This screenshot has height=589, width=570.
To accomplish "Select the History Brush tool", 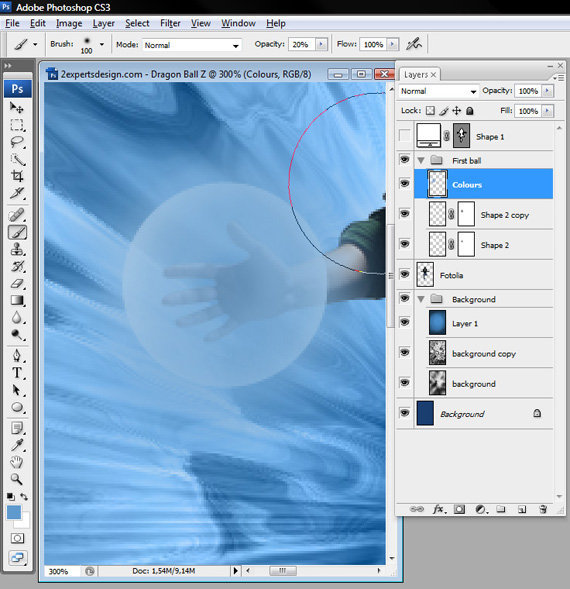I will (17, 266).
